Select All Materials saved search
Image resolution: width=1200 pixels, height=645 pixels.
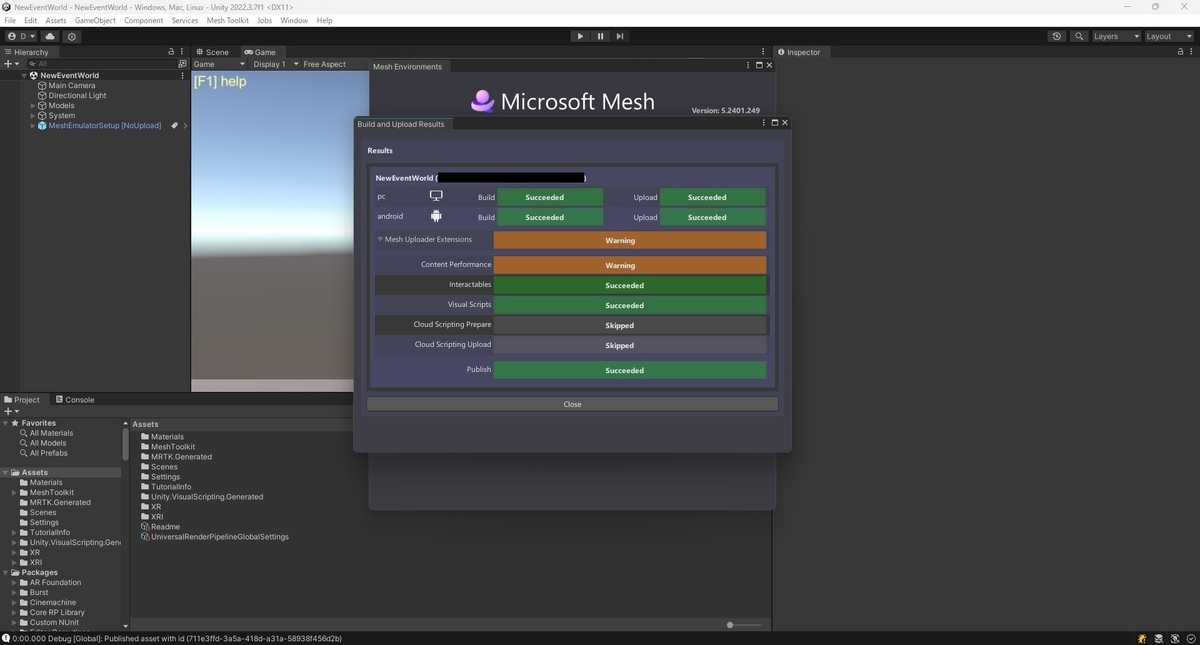pos(51,433)
